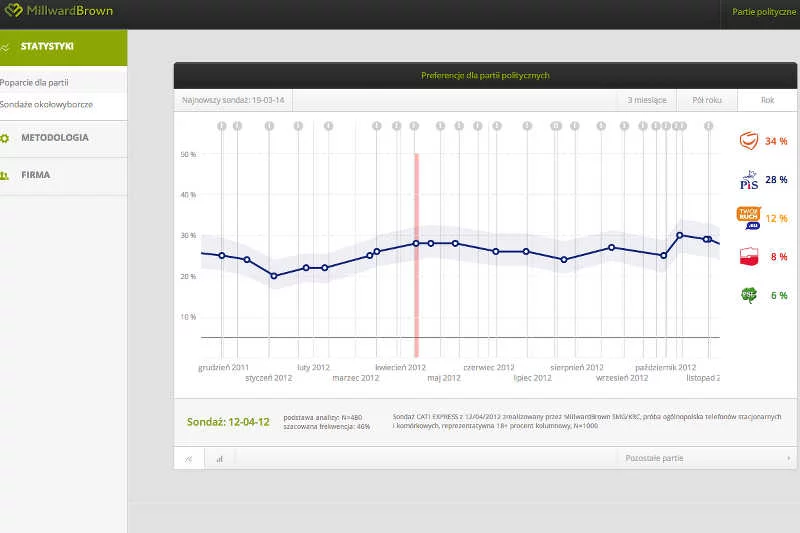
Task: Click the 8 % support value
Action: click(x=779, y=257)
